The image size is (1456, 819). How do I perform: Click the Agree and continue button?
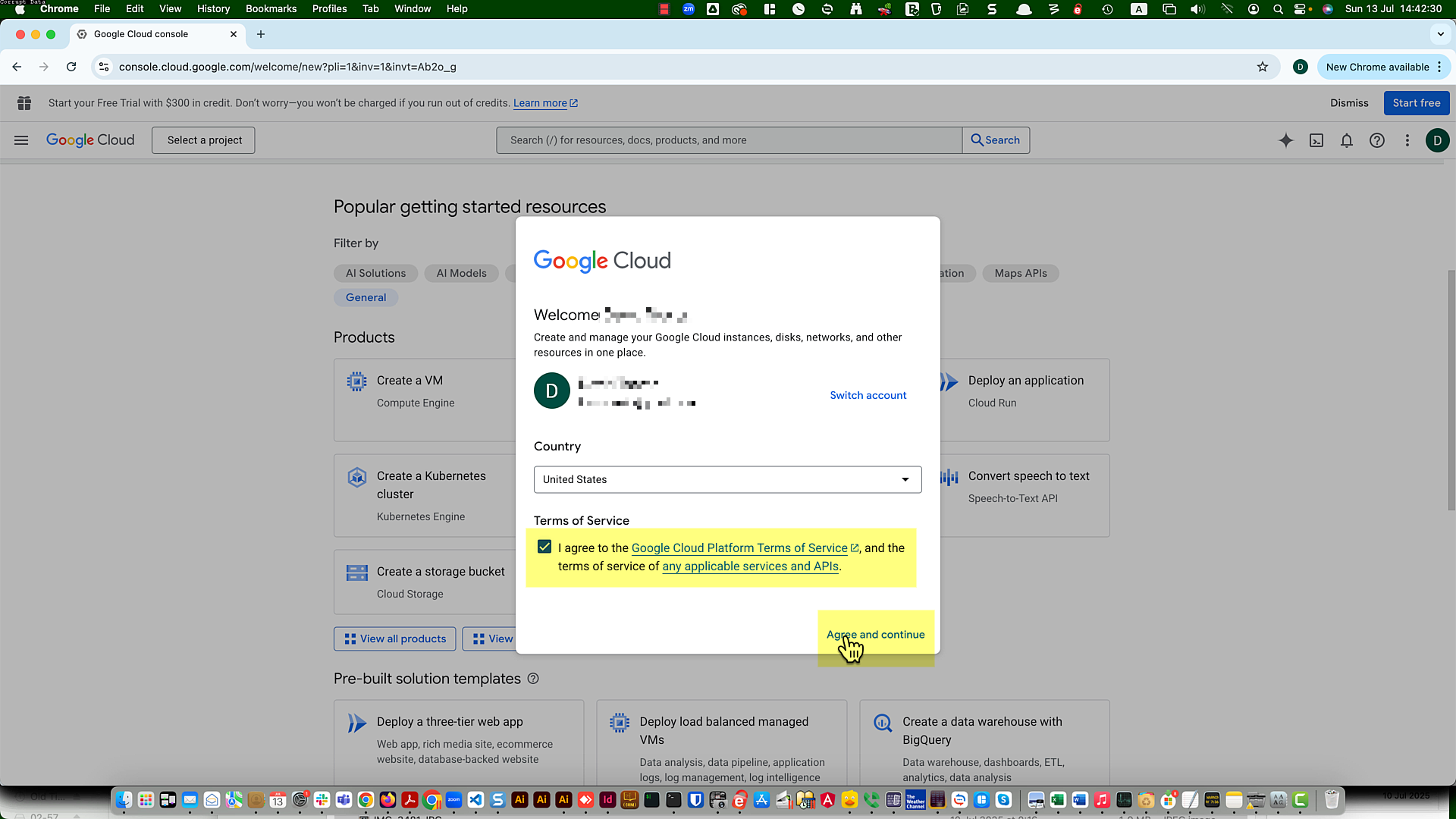(x=875, y=634)
